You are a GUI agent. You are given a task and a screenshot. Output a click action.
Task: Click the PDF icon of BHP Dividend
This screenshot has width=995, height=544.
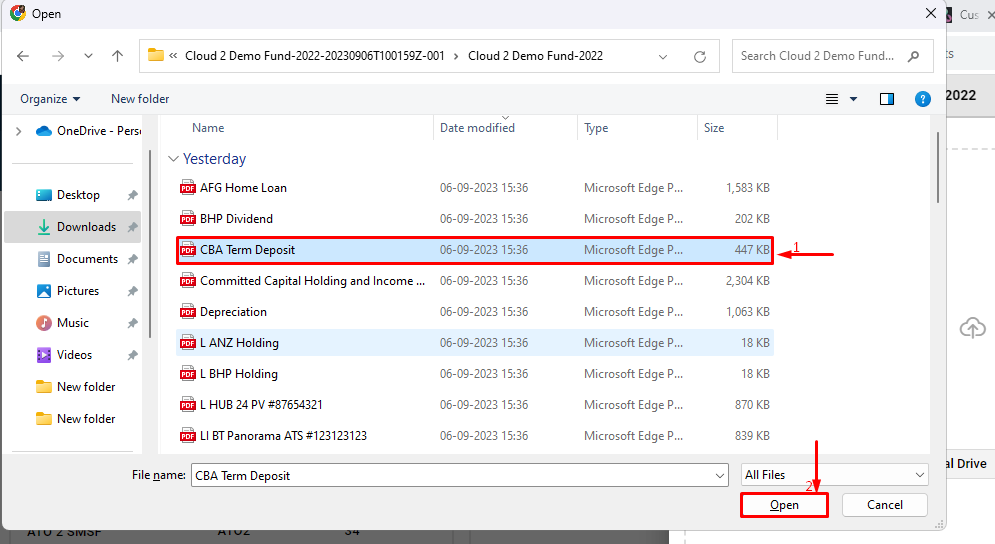click(188, 219)
